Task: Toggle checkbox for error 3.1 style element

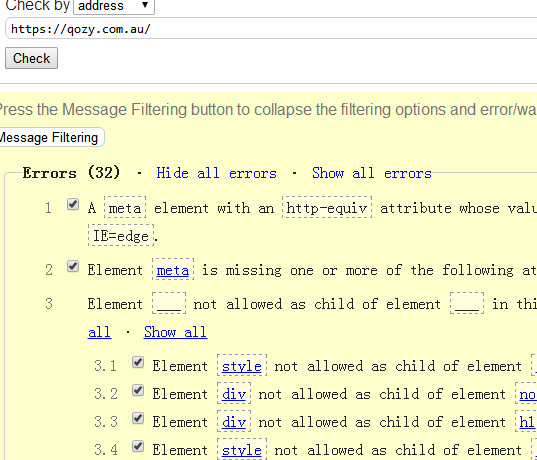Action: tap(138, 362)
